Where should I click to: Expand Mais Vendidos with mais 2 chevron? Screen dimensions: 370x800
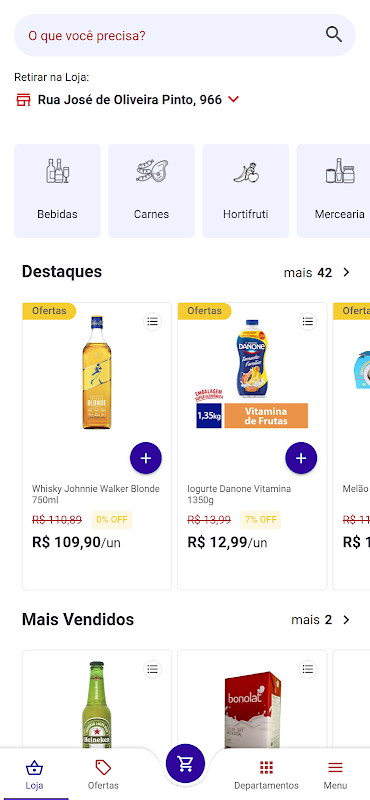347,620
